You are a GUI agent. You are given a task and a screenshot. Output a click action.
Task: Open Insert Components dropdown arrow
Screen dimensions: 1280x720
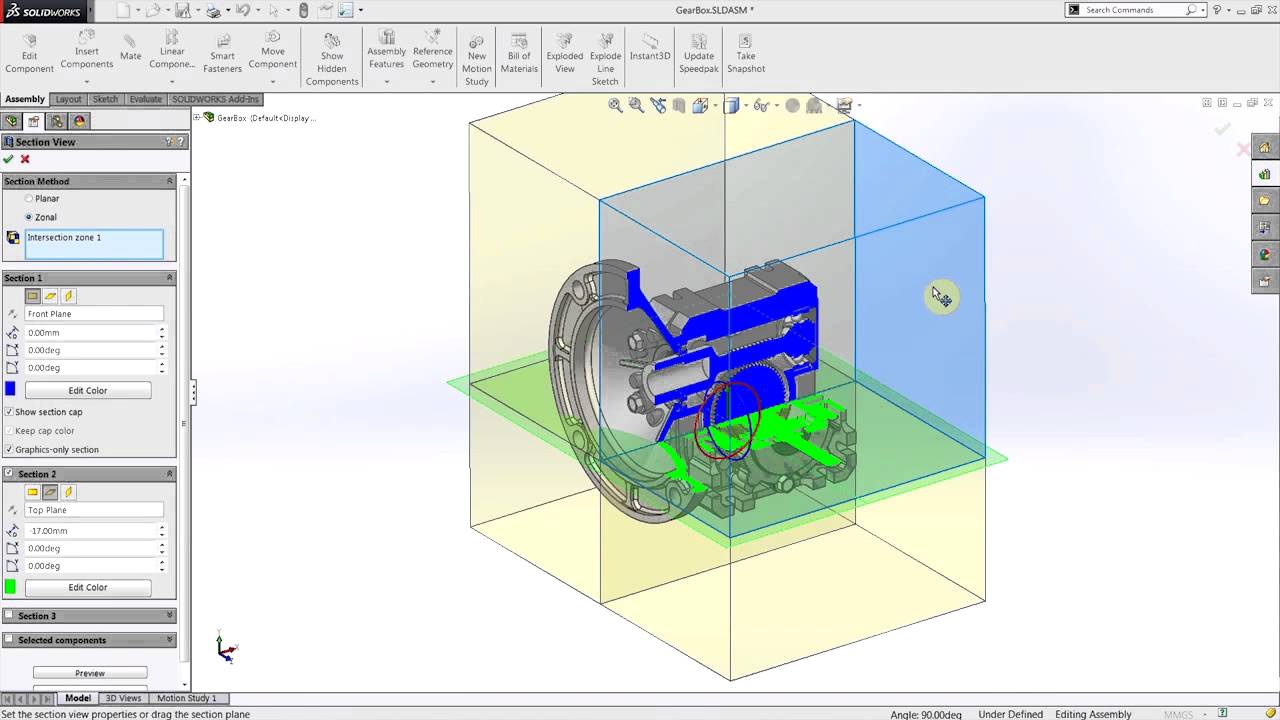[x=86, y=82]
